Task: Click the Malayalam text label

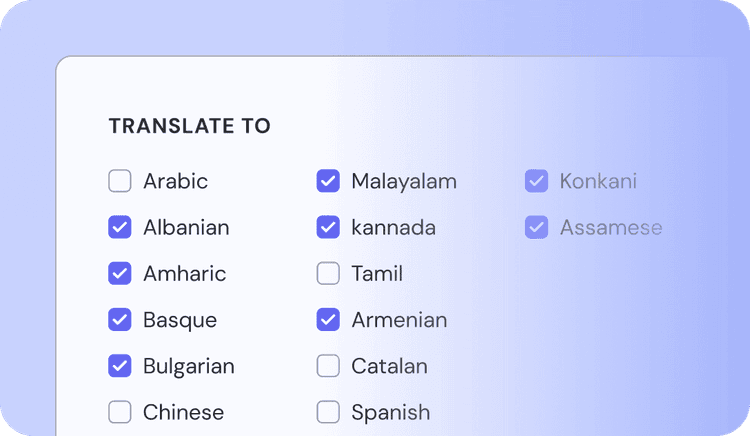Action: (404, 182)
